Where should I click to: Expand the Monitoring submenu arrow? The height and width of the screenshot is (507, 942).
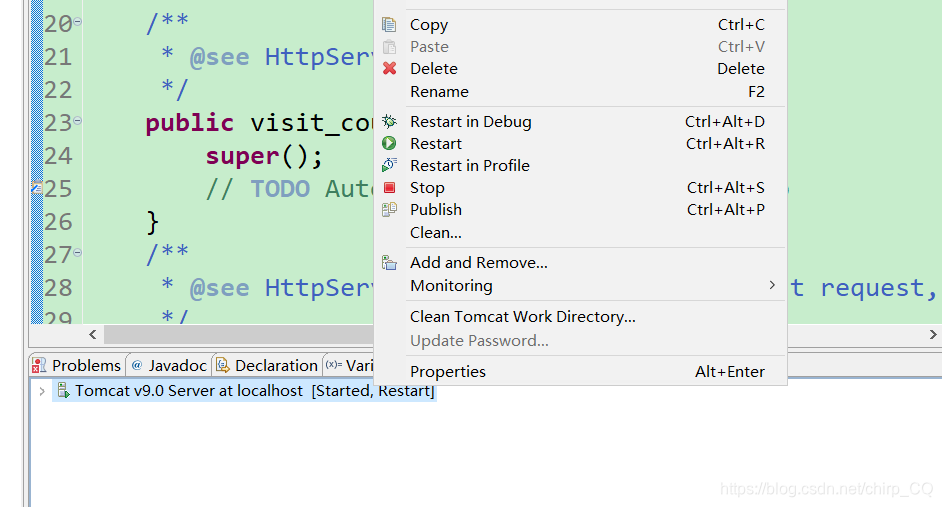[x=772, y=285]
